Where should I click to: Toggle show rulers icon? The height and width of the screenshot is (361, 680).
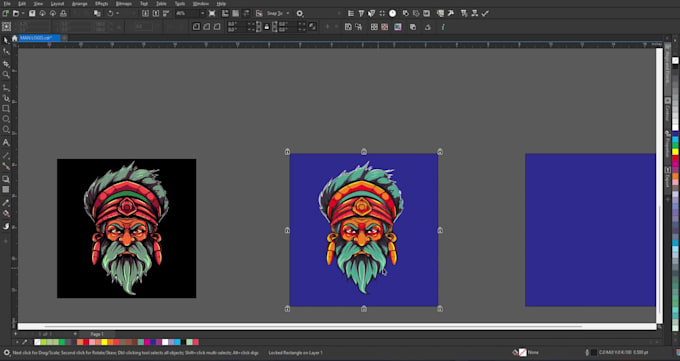(225, 13)
